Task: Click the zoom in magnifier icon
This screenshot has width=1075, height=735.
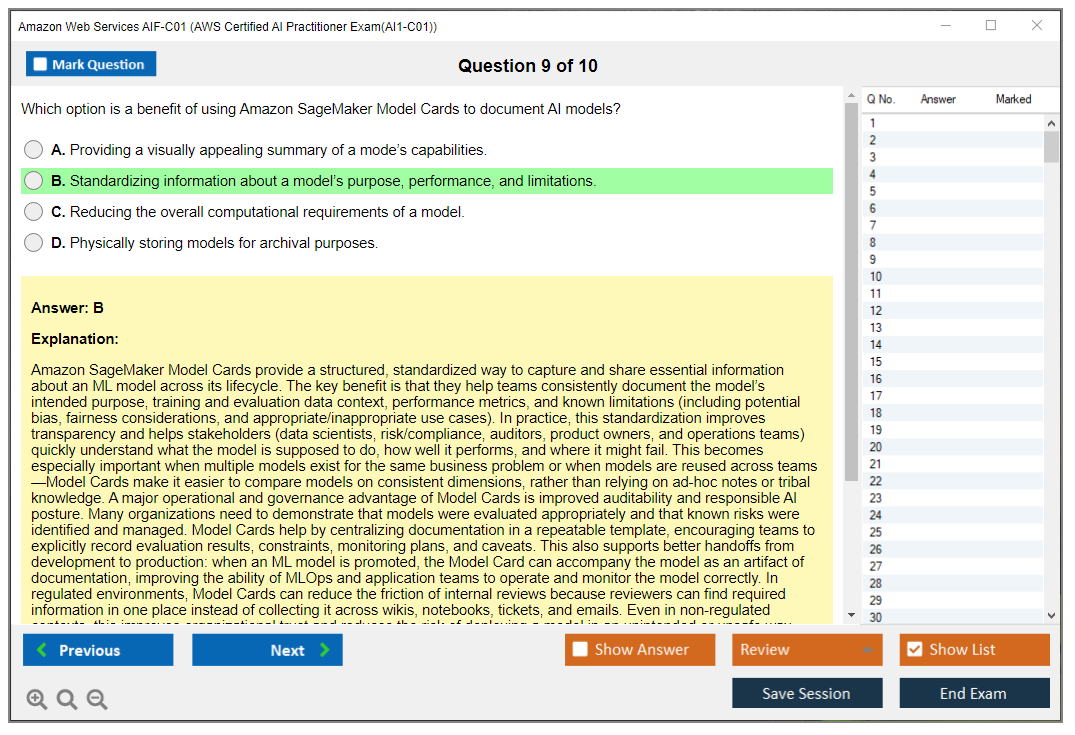Action: click(x=37, y=699)
